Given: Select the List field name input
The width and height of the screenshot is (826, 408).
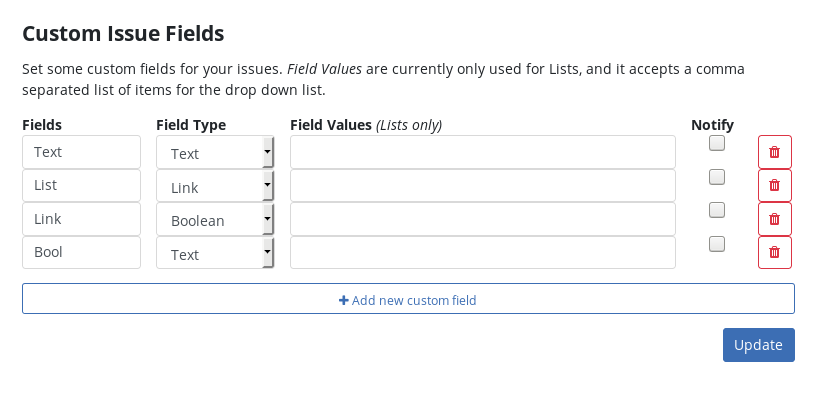Looking at the screenshot, I should pyautogui.click(x=82, y=185).
